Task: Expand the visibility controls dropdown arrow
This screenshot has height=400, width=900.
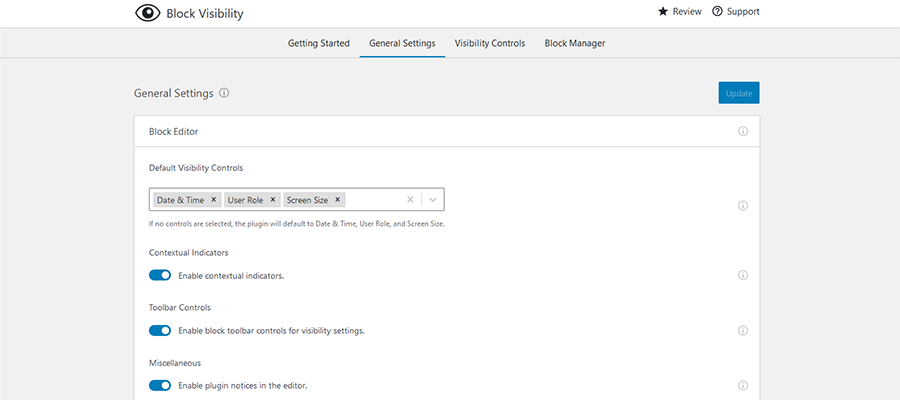Action: 433,199
